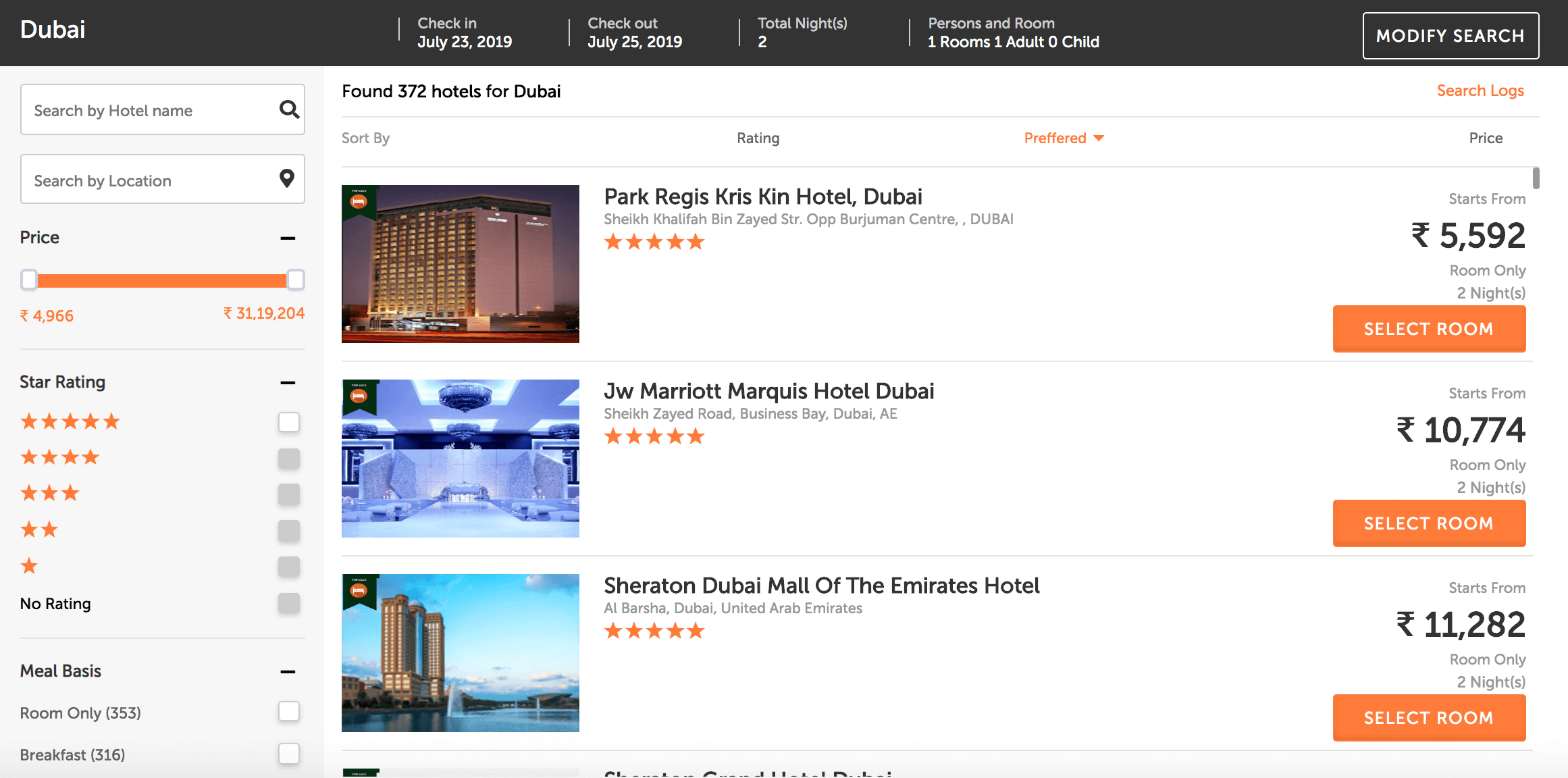
Task: Open the Search Logs link
Action: click(1480, 90)
